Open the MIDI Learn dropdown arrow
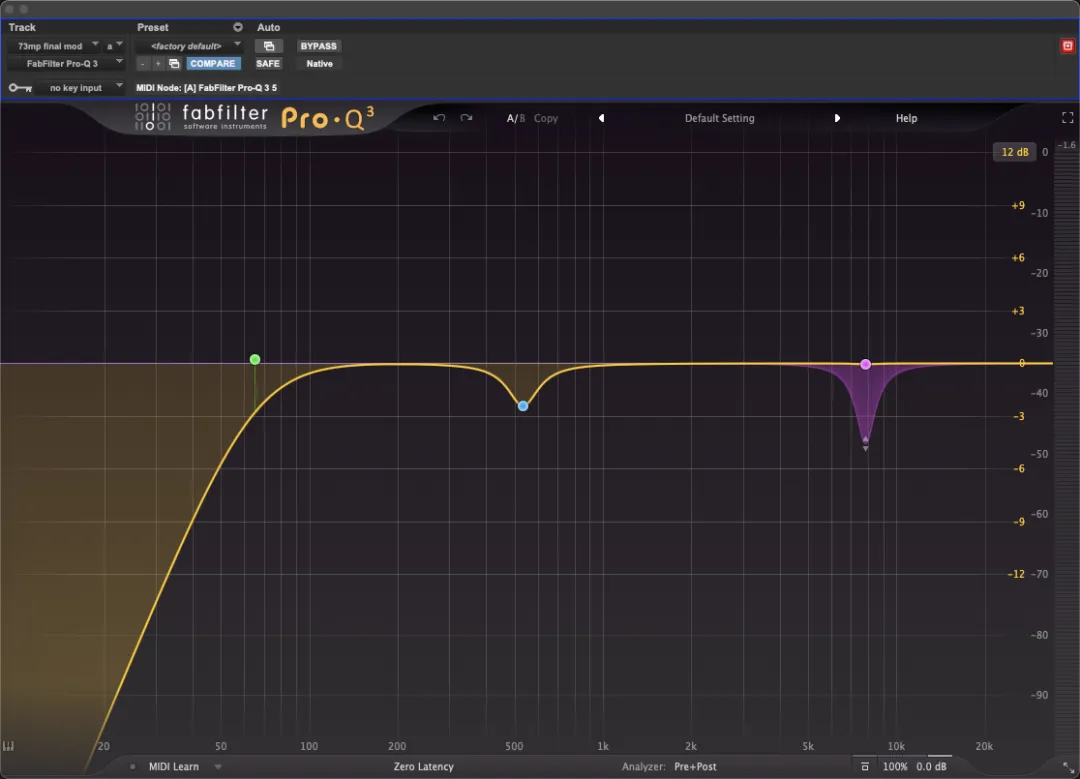Image resolution: width=1080 pixels, height=779 pixels. (x=218, y=767)
